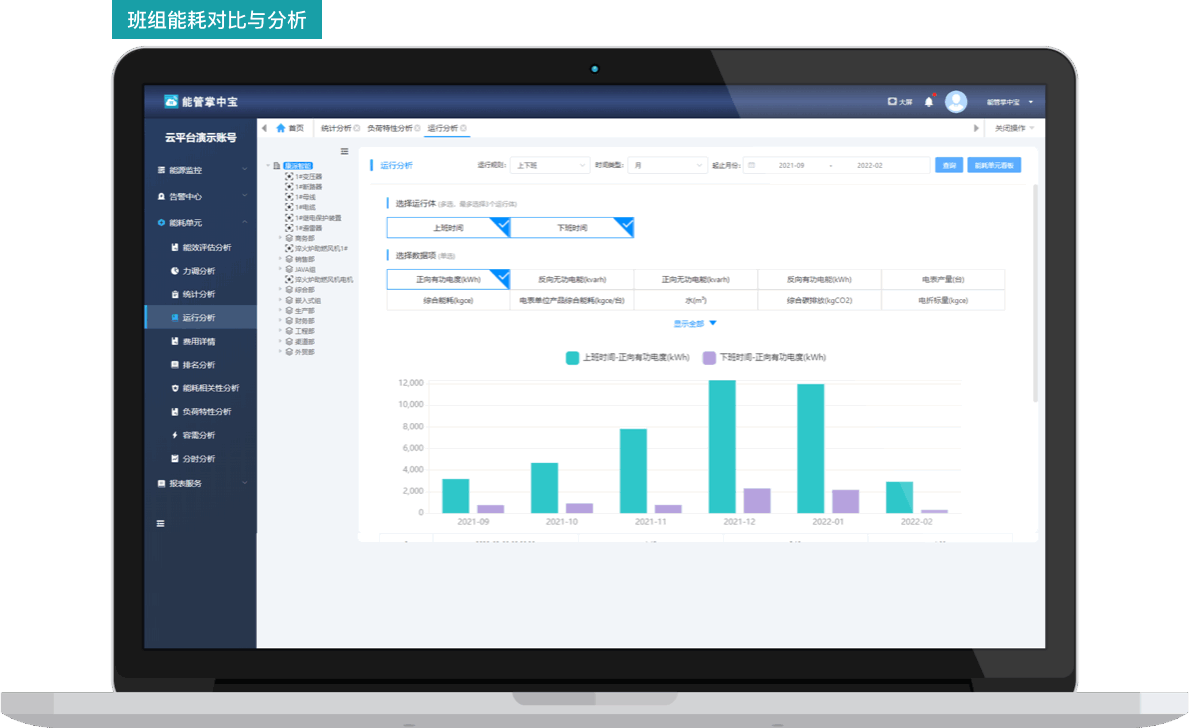Select 1#继电保护装置 in the tree
Image resolution: width=1189 pixels, height=728 pixels.
click(318, 218)
